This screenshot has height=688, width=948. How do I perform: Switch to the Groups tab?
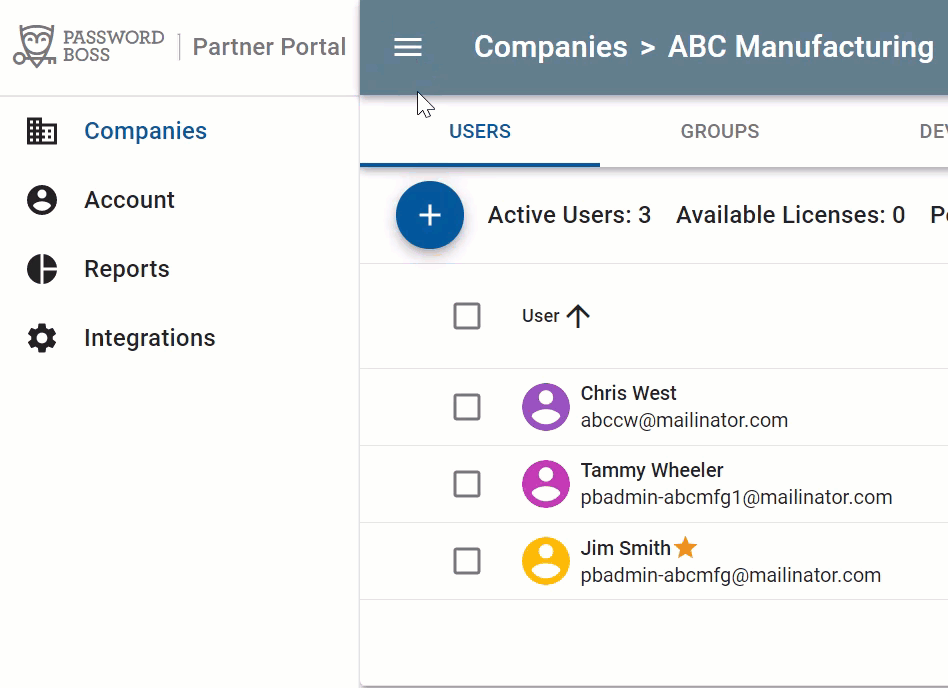click(720, 131)
